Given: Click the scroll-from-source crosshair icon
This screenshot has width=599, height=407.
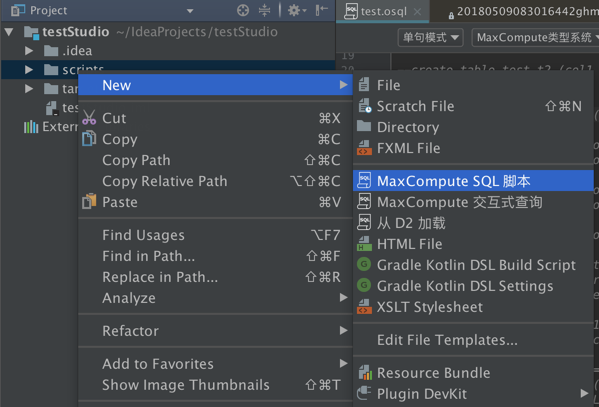Looking at the screenshot, I should coord(243,10).
